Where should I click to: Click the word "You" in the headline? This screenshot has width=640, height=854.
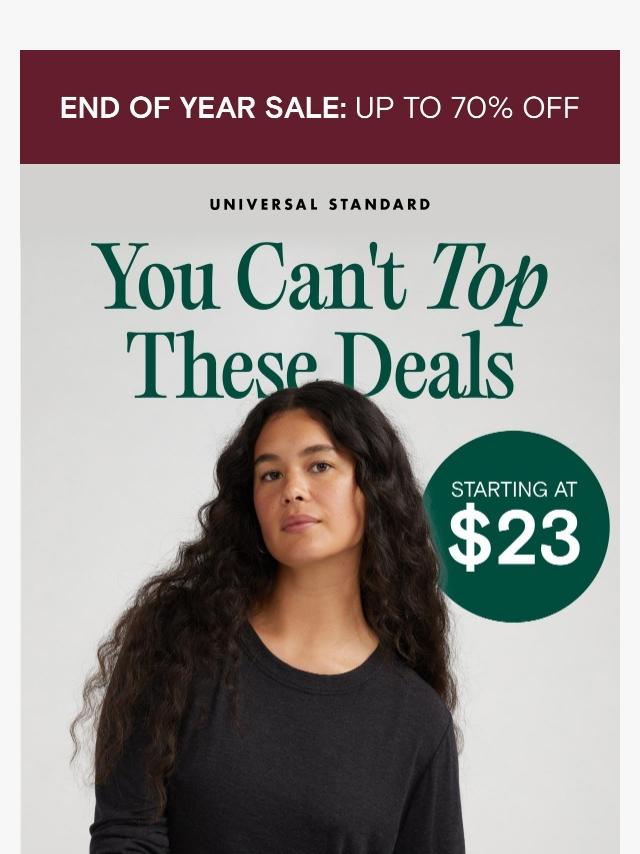click(x=156, y=278)
